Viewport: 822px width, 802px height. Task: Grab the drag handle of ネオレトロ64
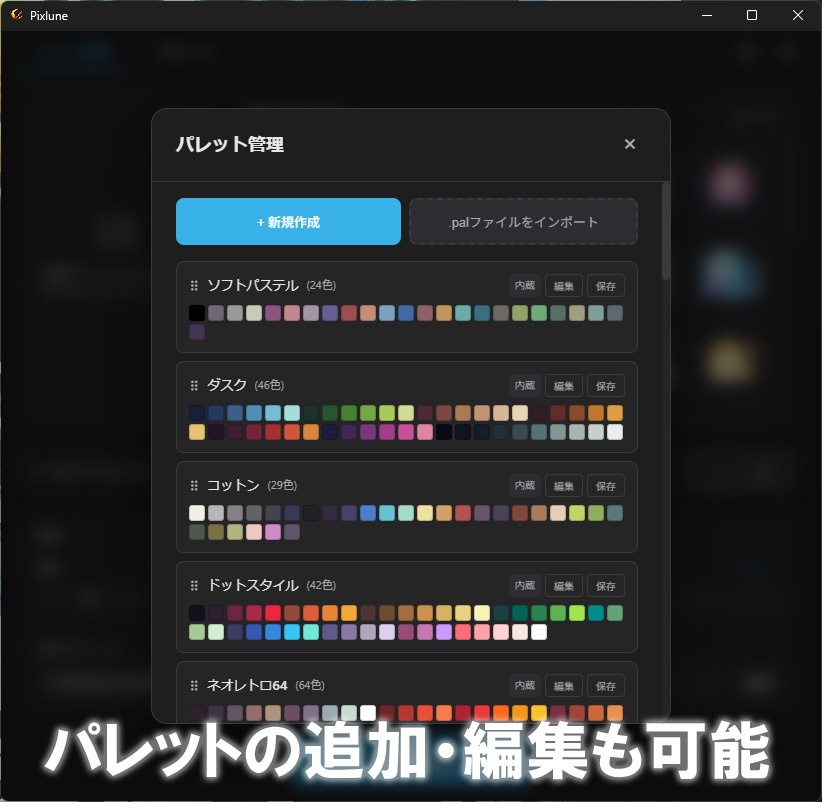point(194,685)
